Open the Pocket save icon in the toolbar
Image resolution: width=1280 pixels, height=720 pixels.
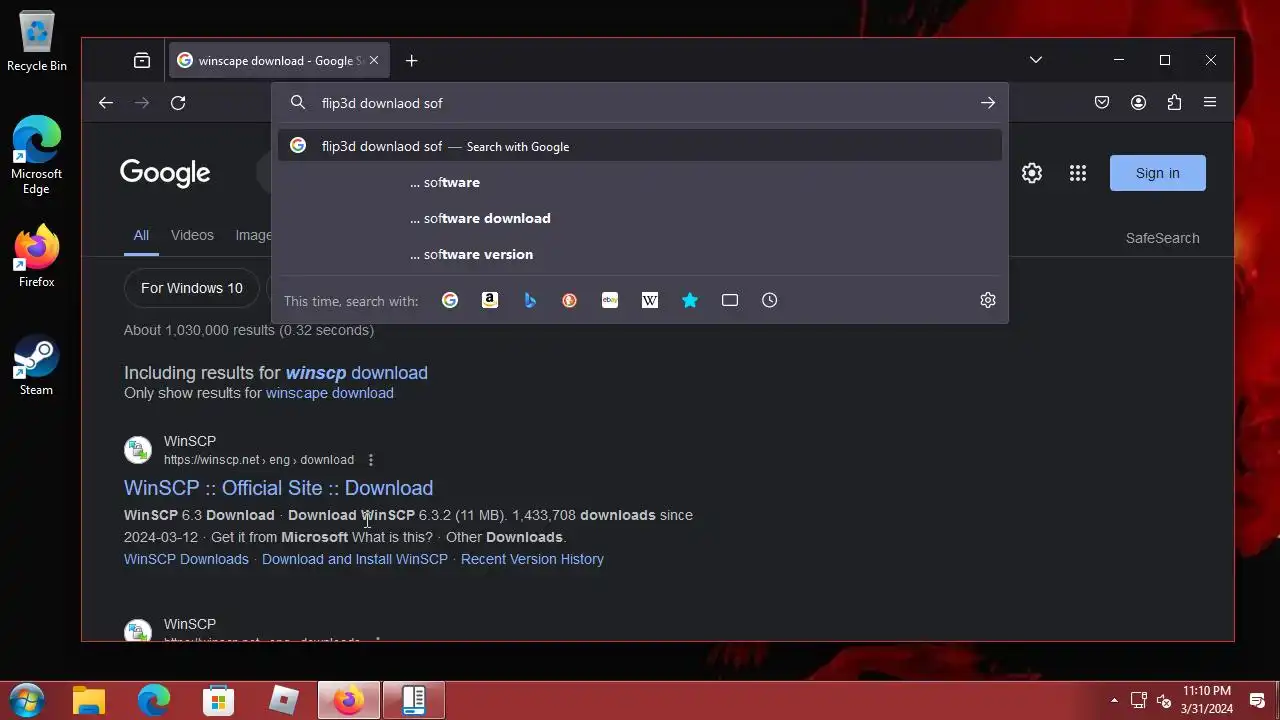(x=1102, y=103)
